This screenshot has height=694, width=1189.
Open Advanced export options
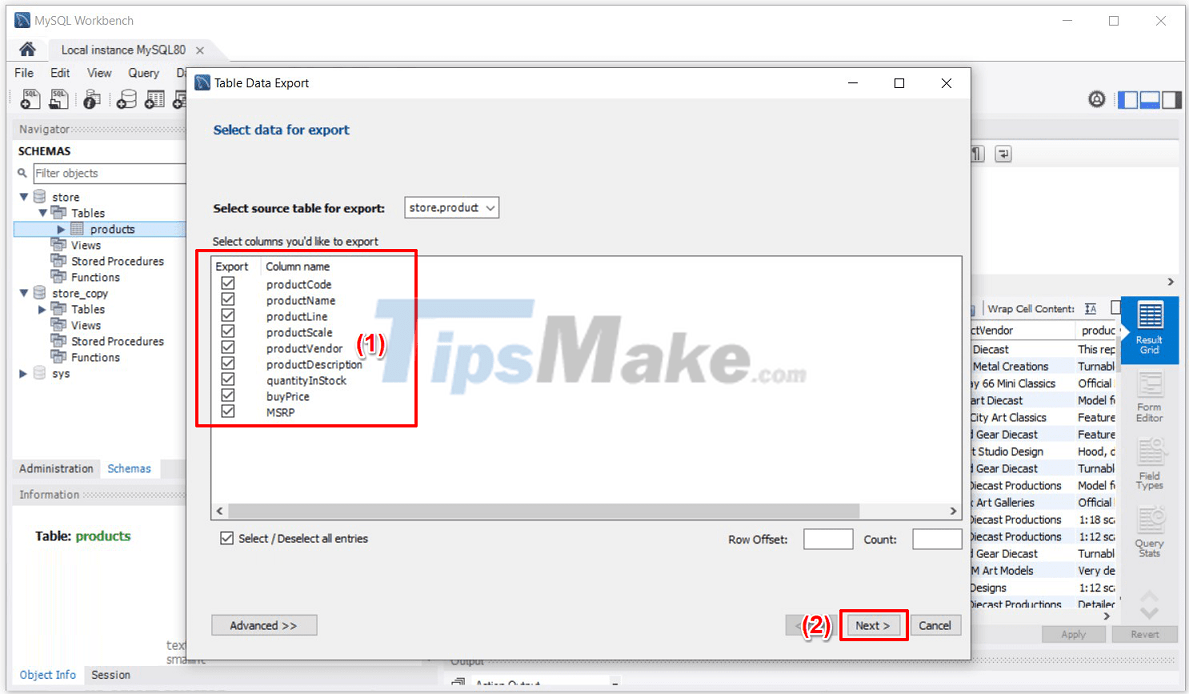click(x=263, y=624)
